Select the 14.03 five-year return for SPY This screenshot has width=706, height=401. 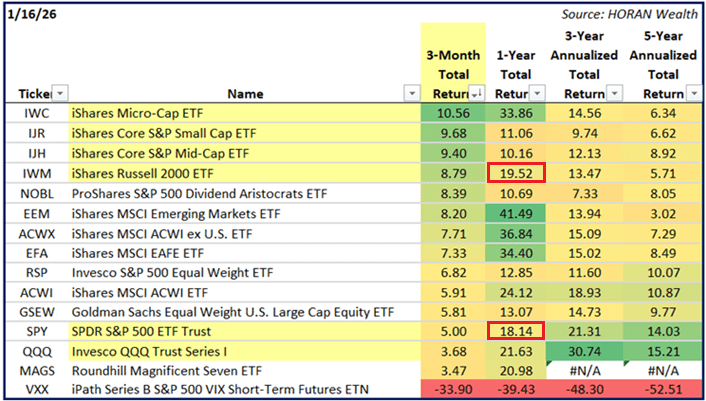[663, 332]
